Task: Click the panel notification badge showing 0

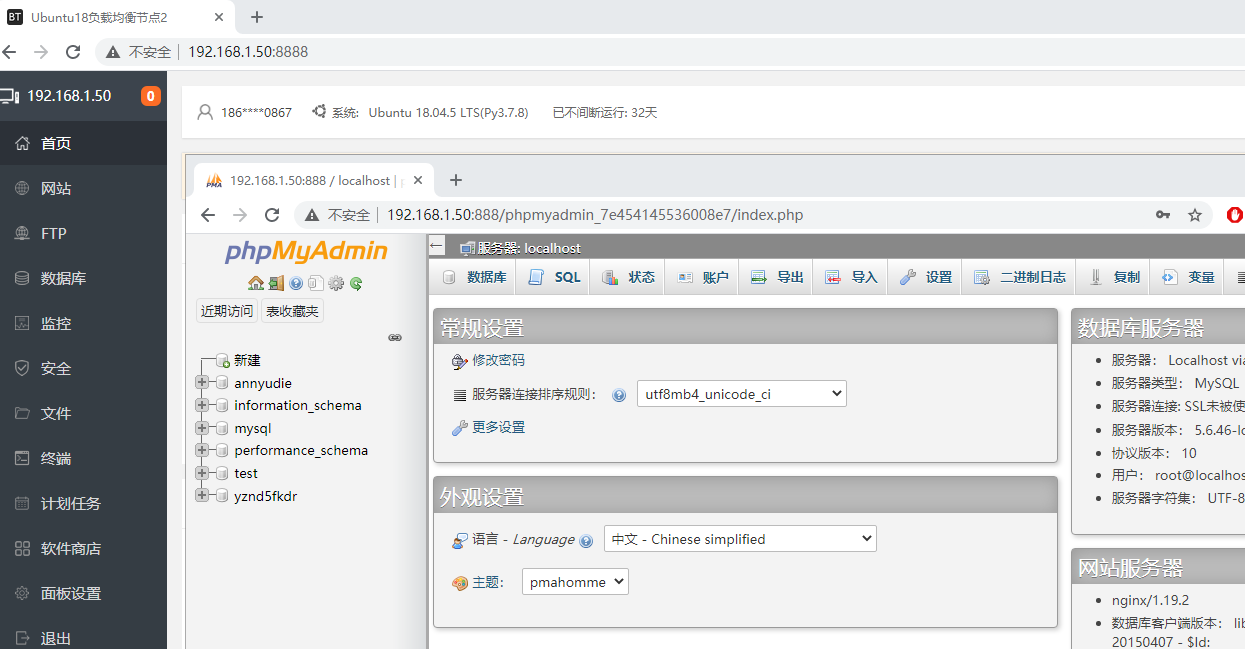Action: point(151,96)
